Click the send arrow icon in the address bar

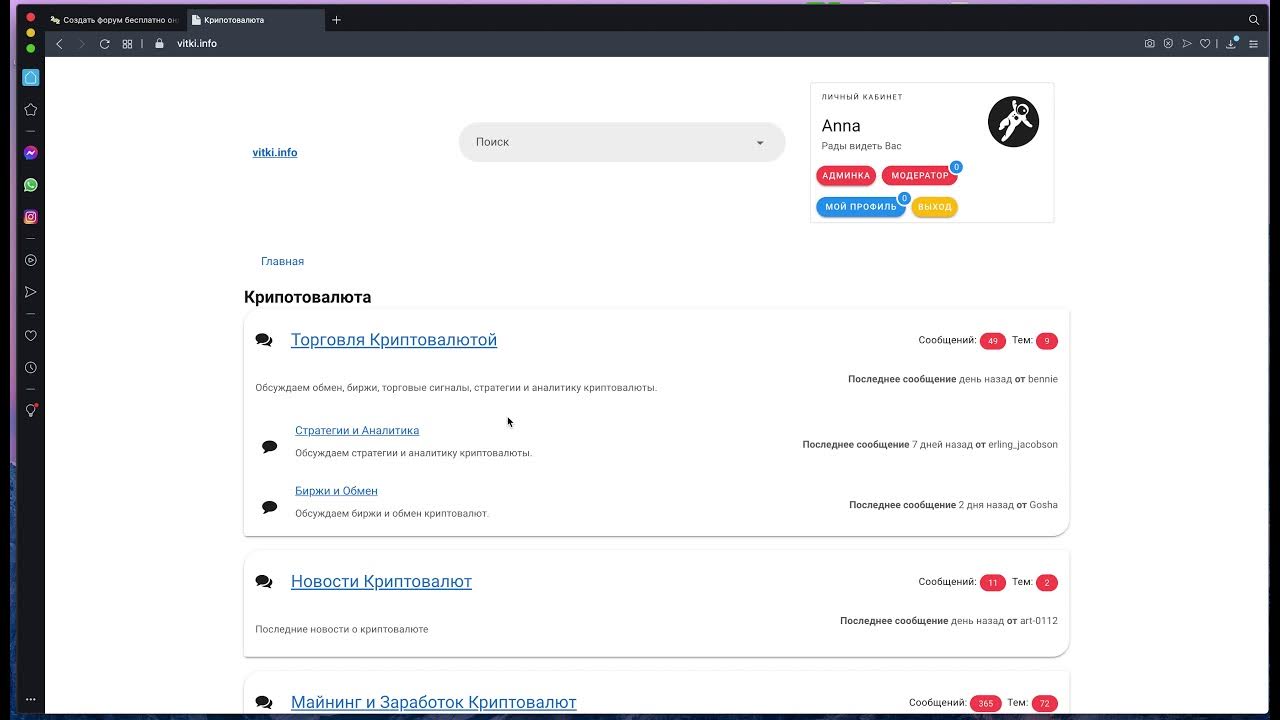1187,44
